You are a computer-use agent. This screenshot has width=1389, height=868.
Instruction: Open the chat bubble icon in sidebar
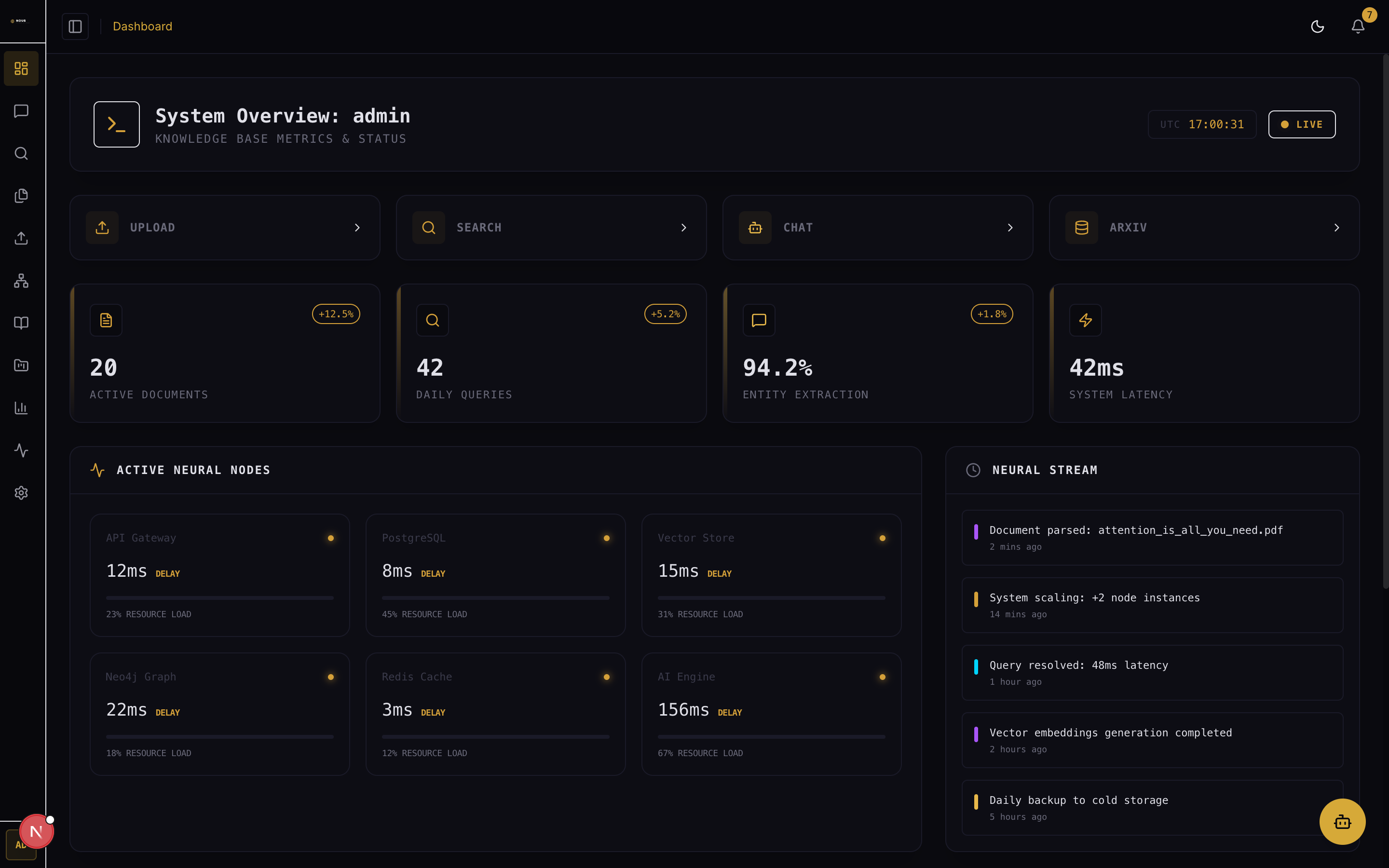tap(21, 111)
